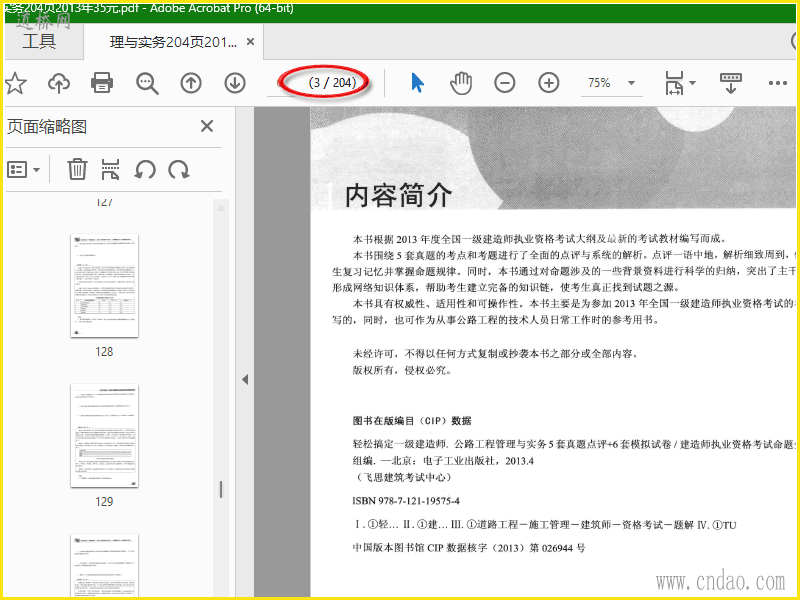
Task: Click the 页面缩略图 panel title
Action: point(47,127)
